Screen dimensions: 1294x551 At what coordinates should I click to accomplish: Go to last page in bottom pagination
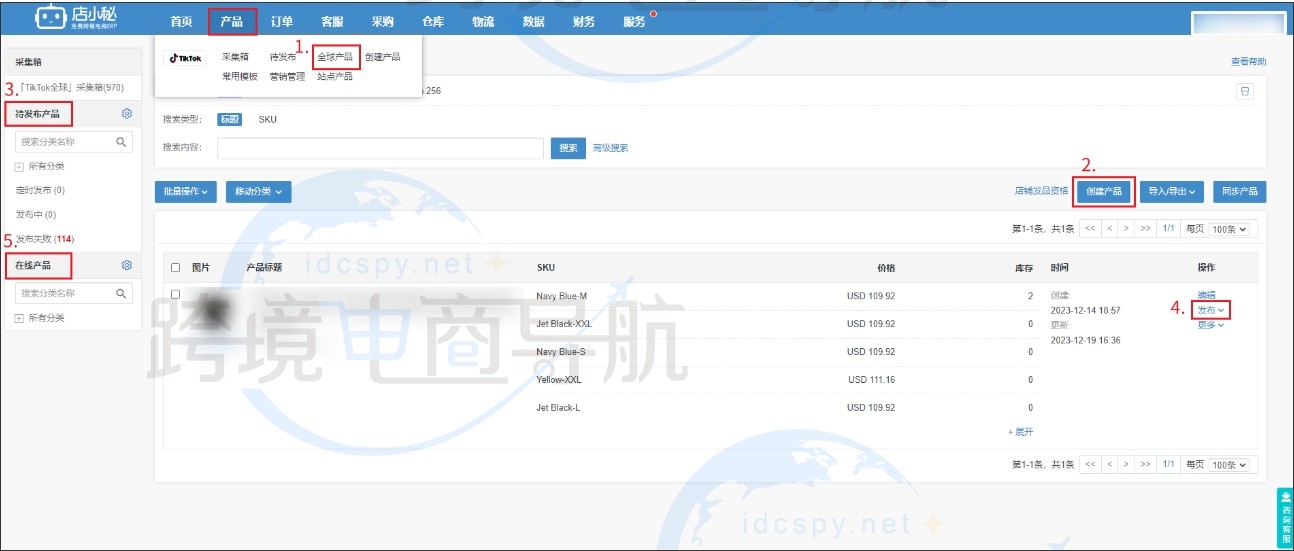(x=1145, y=464)
